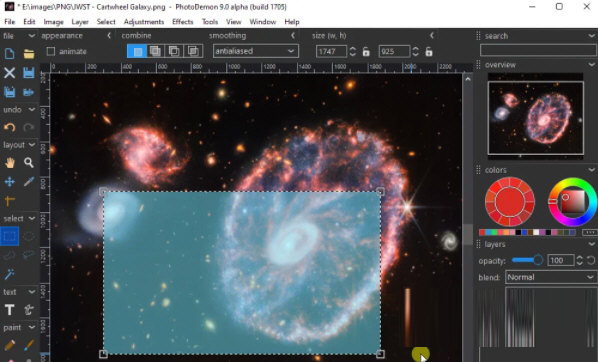The height and width of the screenshot is (362, 598).
Task: Close the image with the X icon
Action: point(10,72)
